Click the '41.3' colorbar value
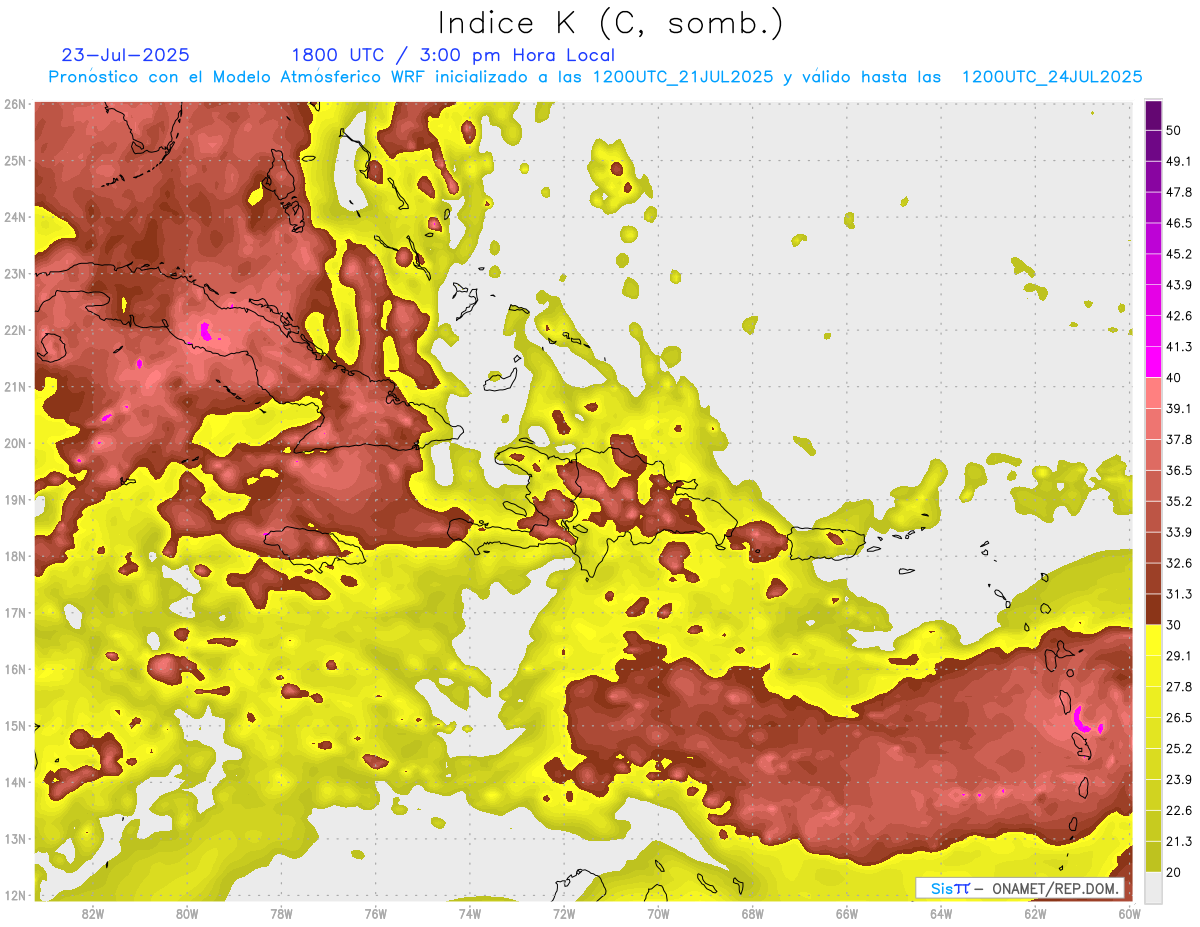 pos(1180,347)
